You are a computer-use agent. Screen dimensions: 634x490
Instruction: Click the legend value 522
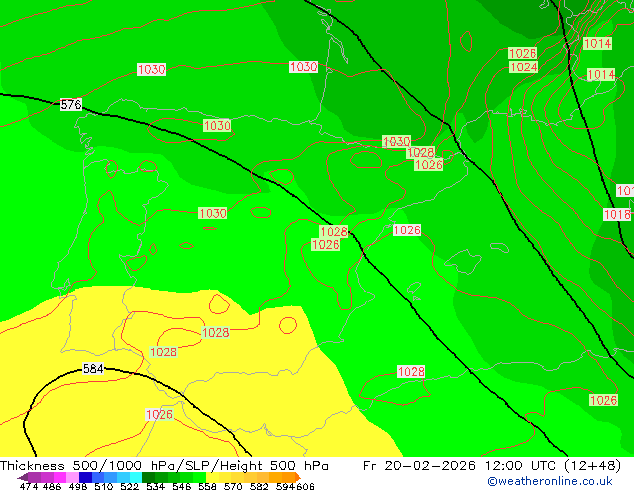129,486
